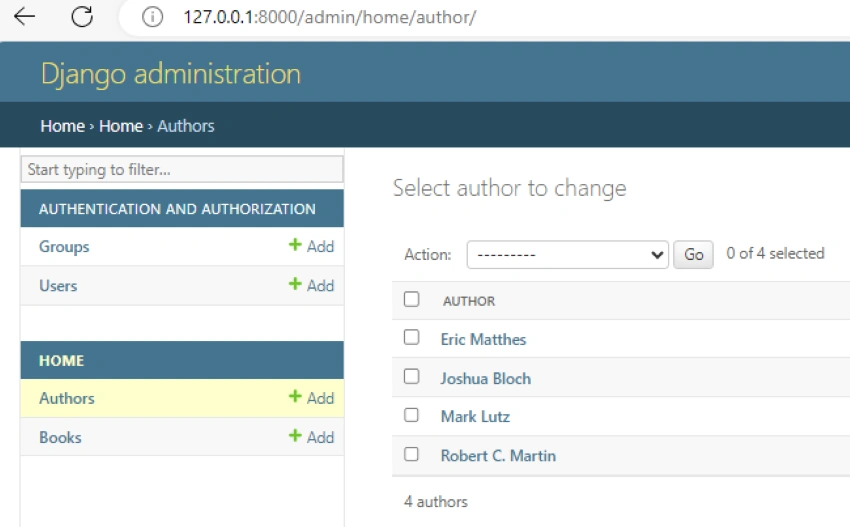Open Books in the sidebar
The height and width of the screenshot is (527, 850).
[60, 438]
